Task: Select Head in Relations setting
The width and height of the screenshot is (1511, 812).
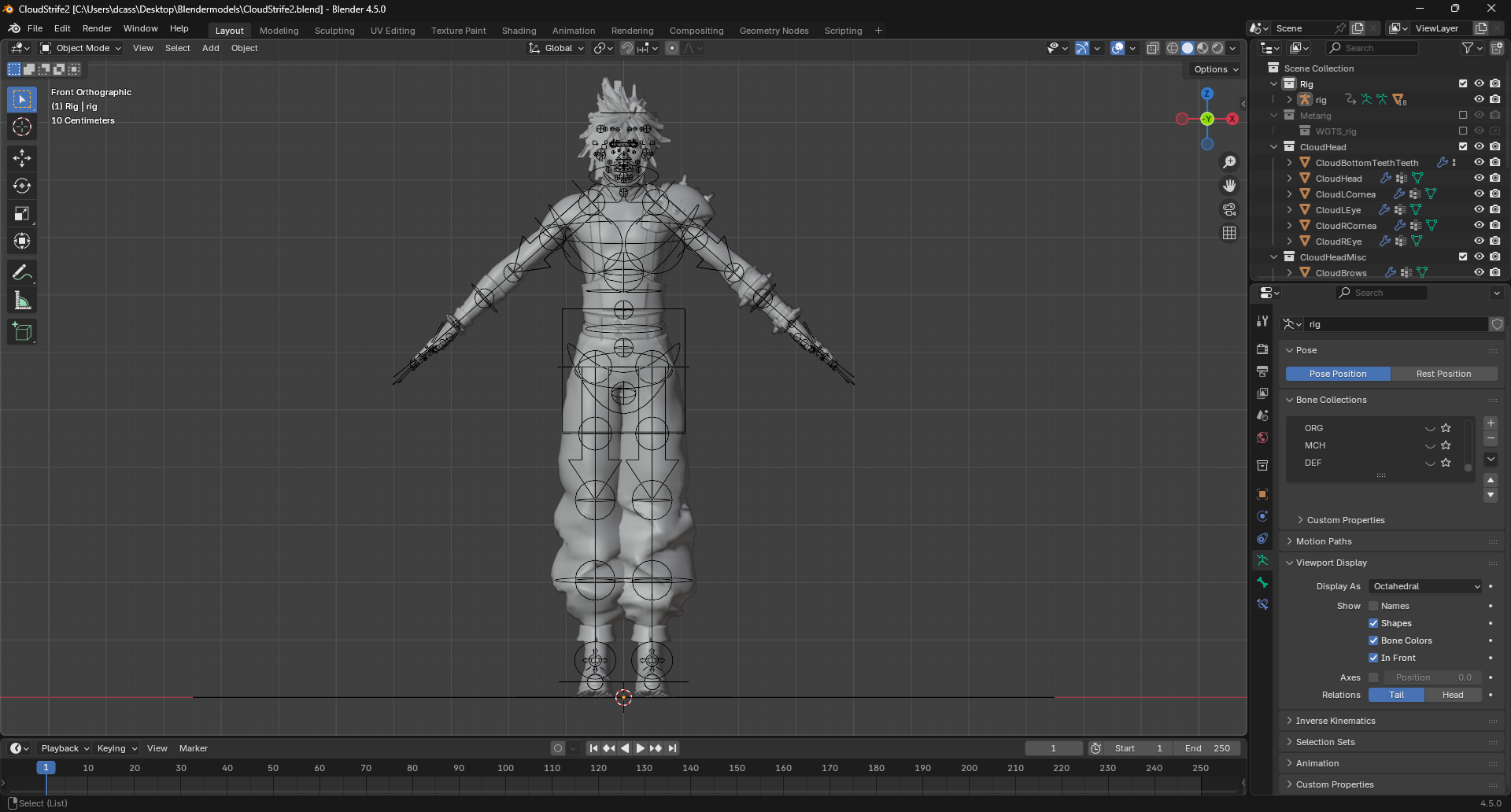Action: (1453, 695)
